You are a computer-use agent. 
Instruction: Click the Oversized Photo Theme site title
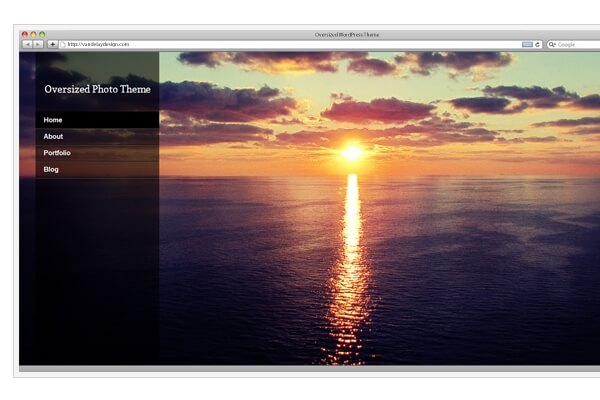pyautogui.click(x=97, y=89)
